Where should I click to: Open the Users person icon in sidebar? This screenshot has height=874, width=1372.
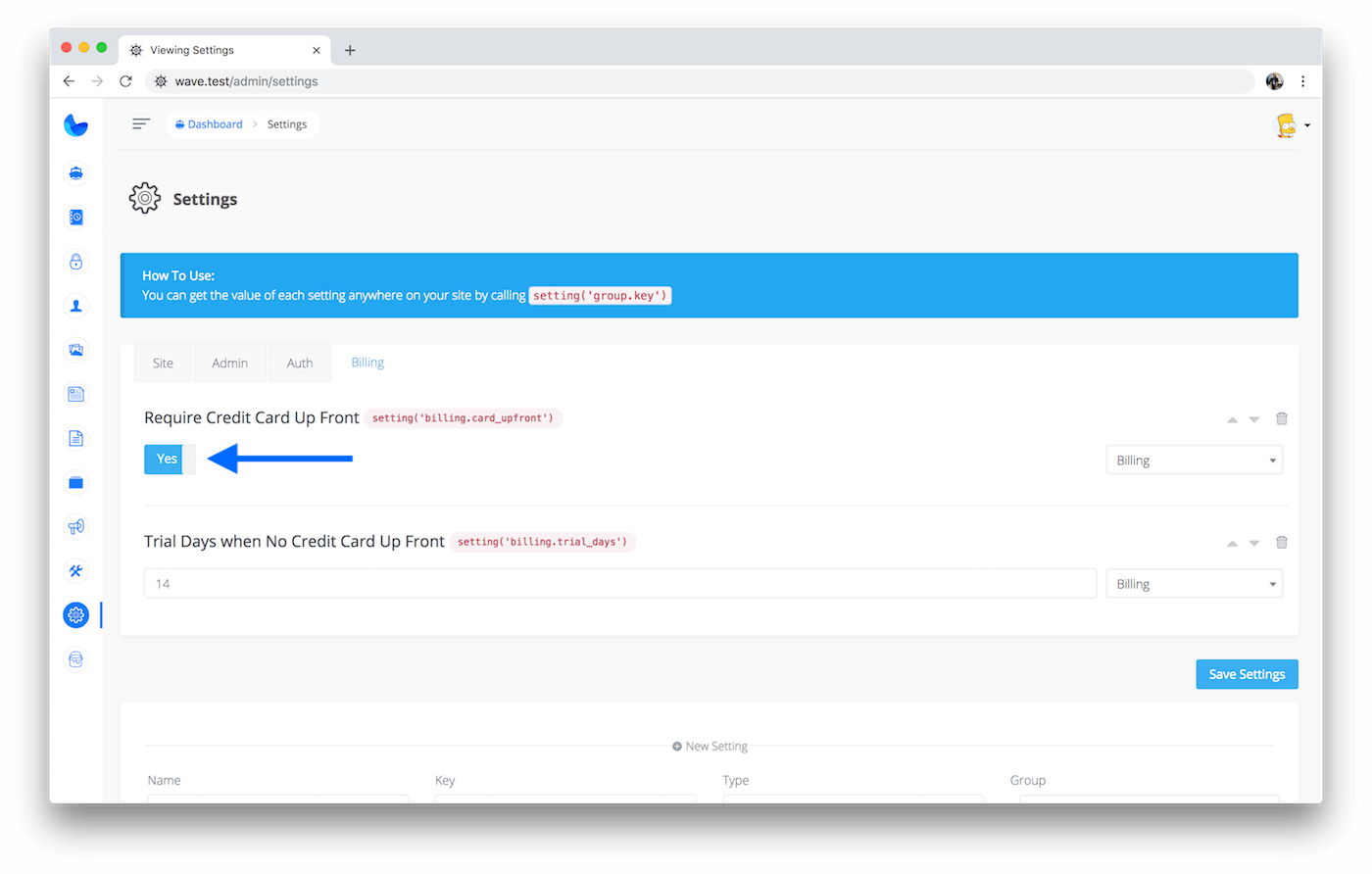point(75,306)
